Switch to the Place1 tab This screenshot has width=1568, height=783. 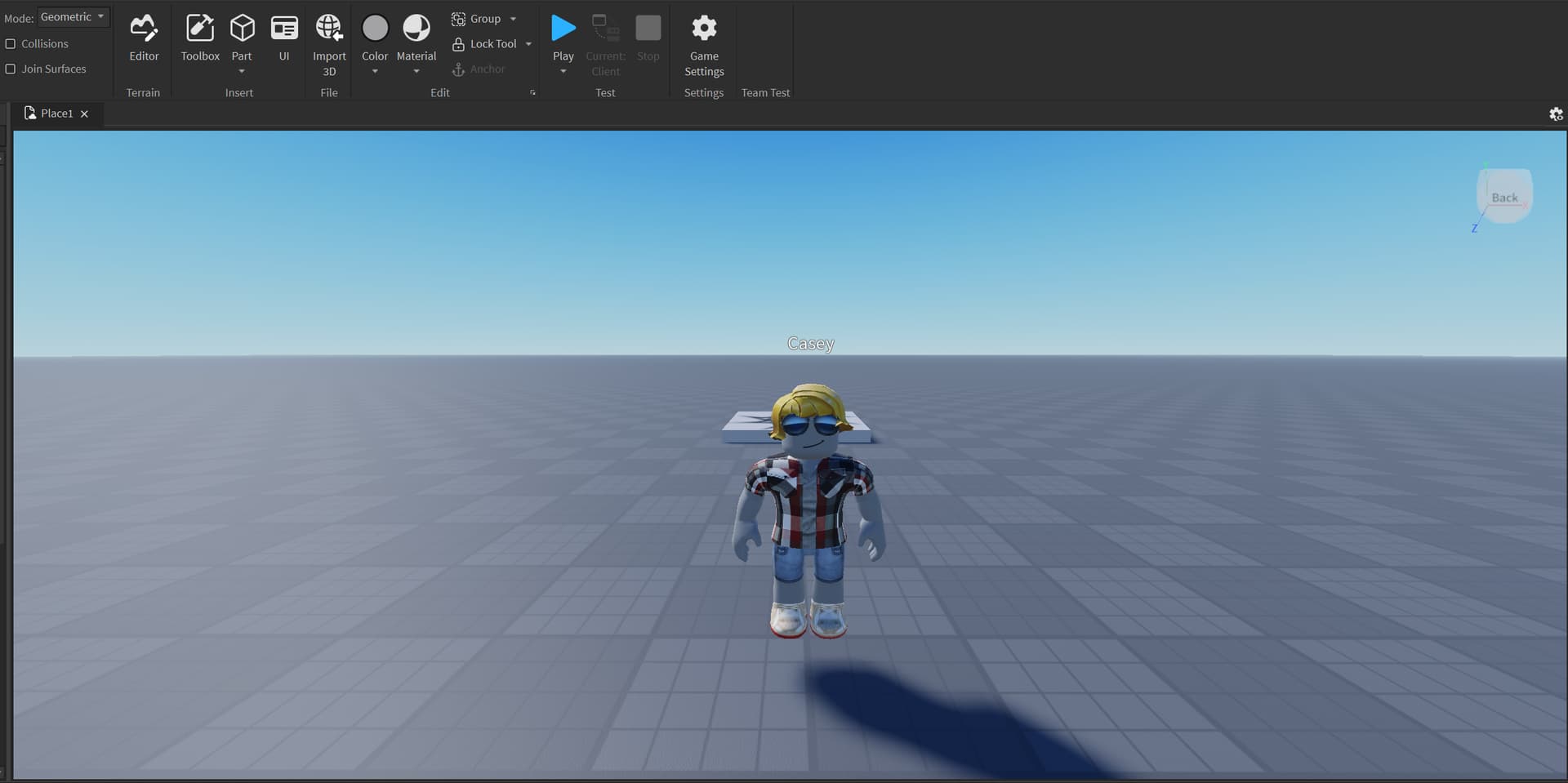pyautogui.click(x=56, y=113)
